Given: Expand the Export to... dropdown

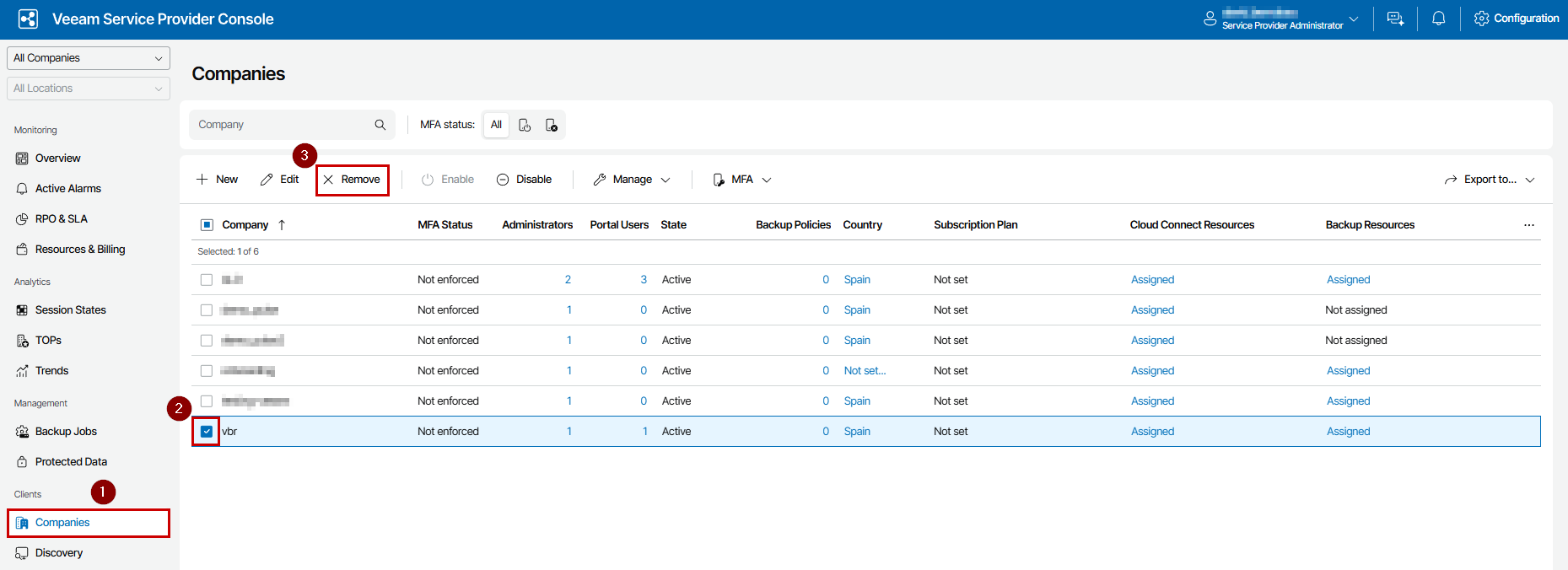Looking at the screenshot, I should pos(1489,180).
